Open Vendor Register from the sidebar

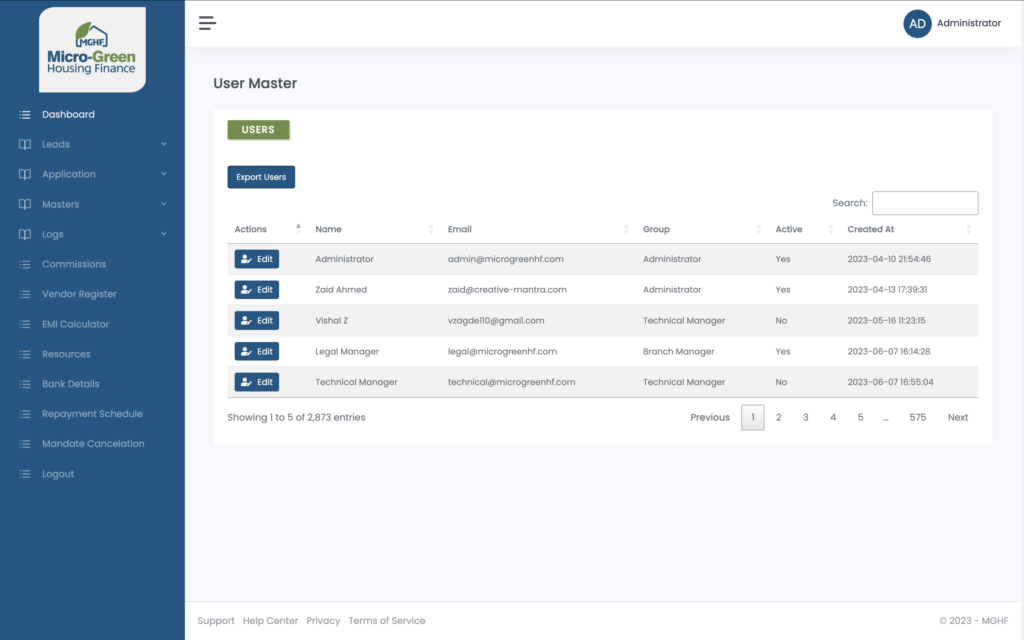(x=79, y=294)
